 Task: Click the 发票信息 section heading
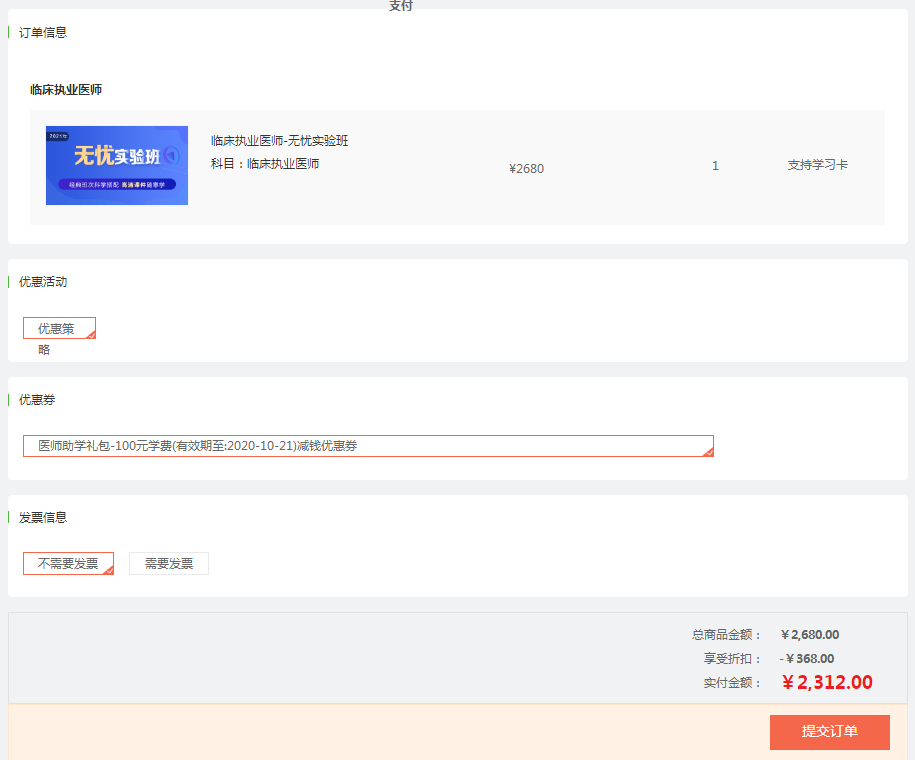click(x=43, y=518)
